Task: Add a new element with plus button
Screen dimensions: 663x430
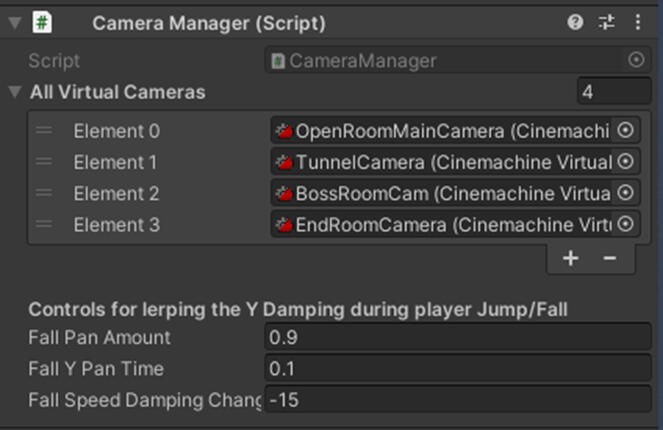Action: pos(570,259)
